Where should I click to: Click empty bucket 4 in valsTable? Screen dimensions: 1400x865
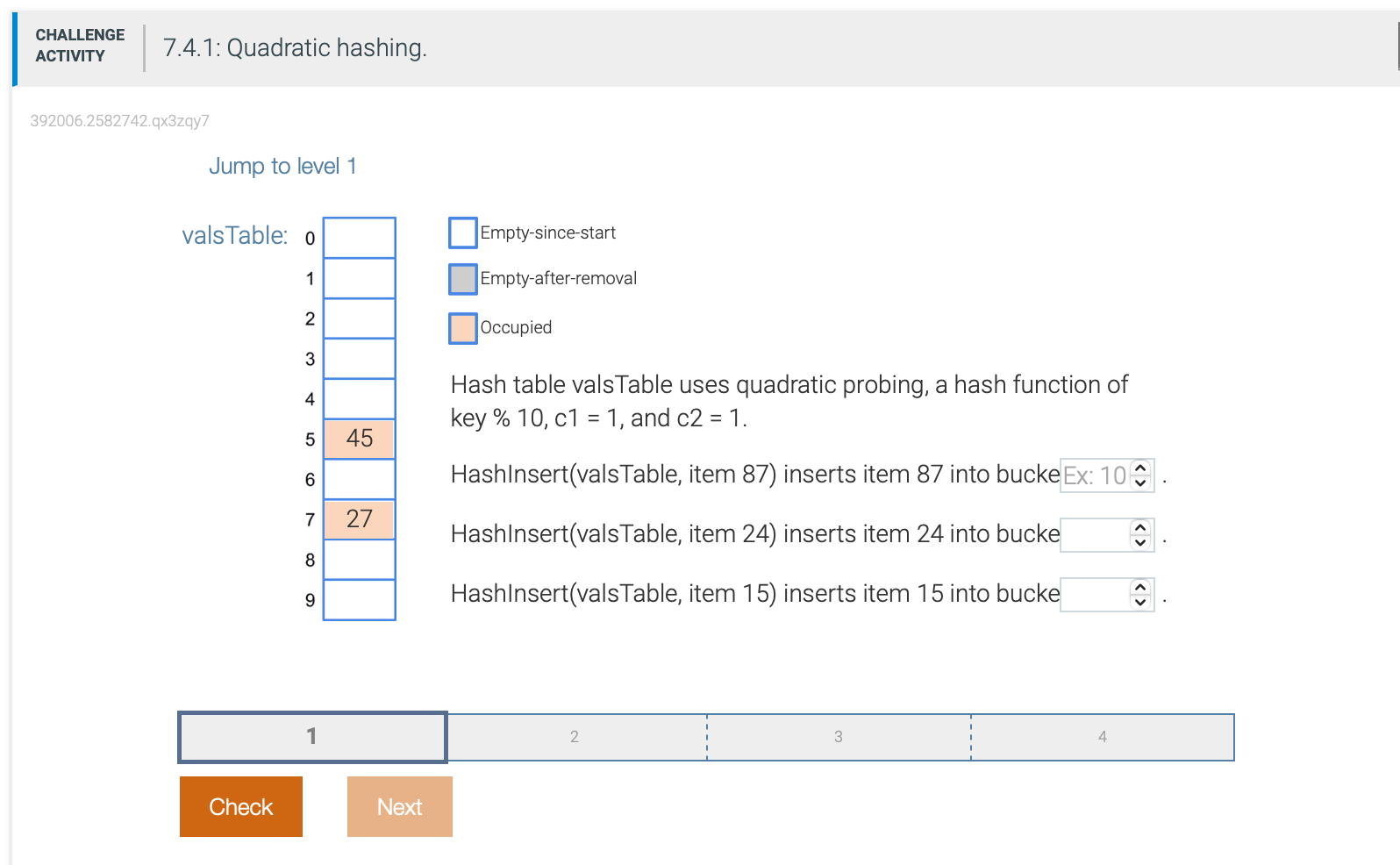360,399
